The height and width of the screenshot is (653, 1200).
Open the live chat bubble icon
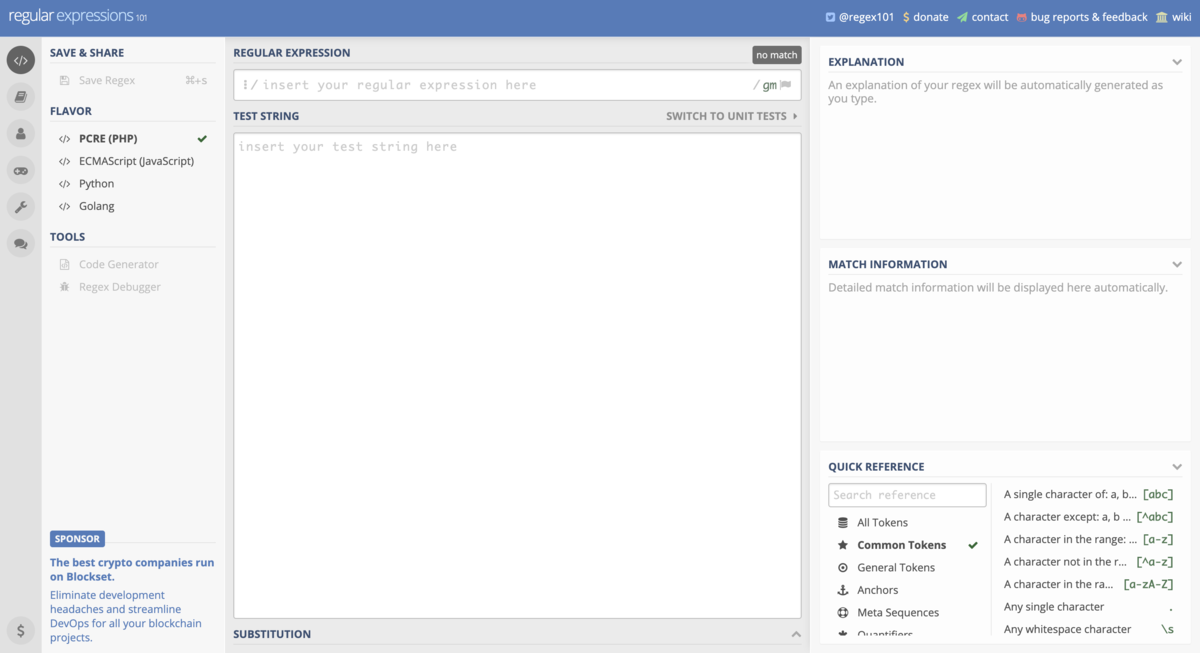(x=20, y=242)
